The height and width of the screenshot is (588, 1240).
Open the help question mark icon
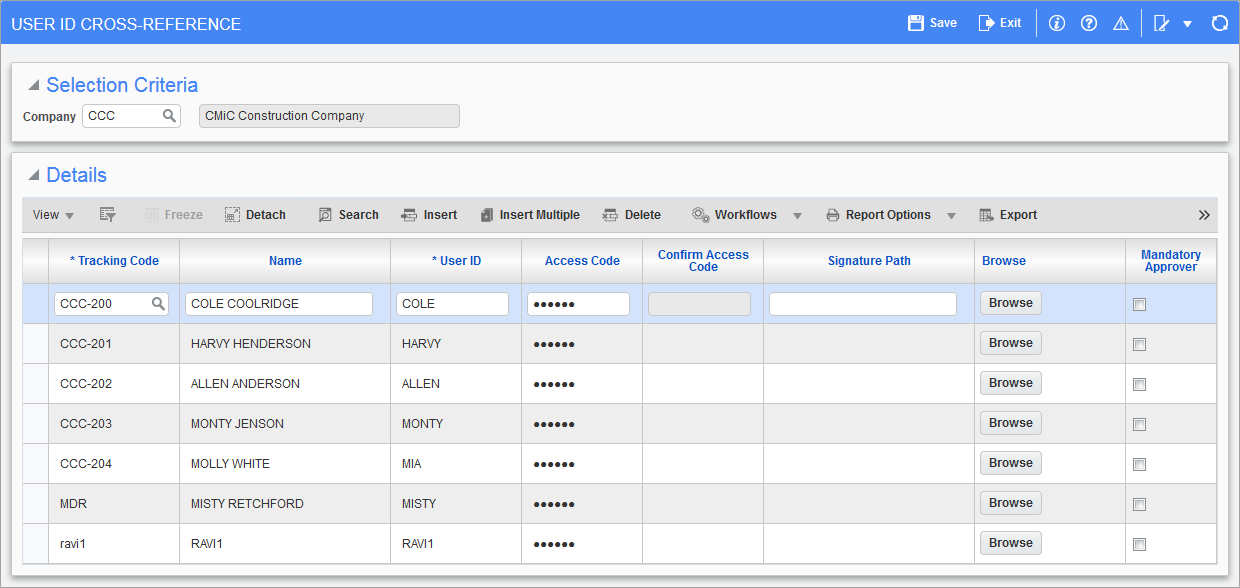pyautogui.click(x=1089, y=23)
